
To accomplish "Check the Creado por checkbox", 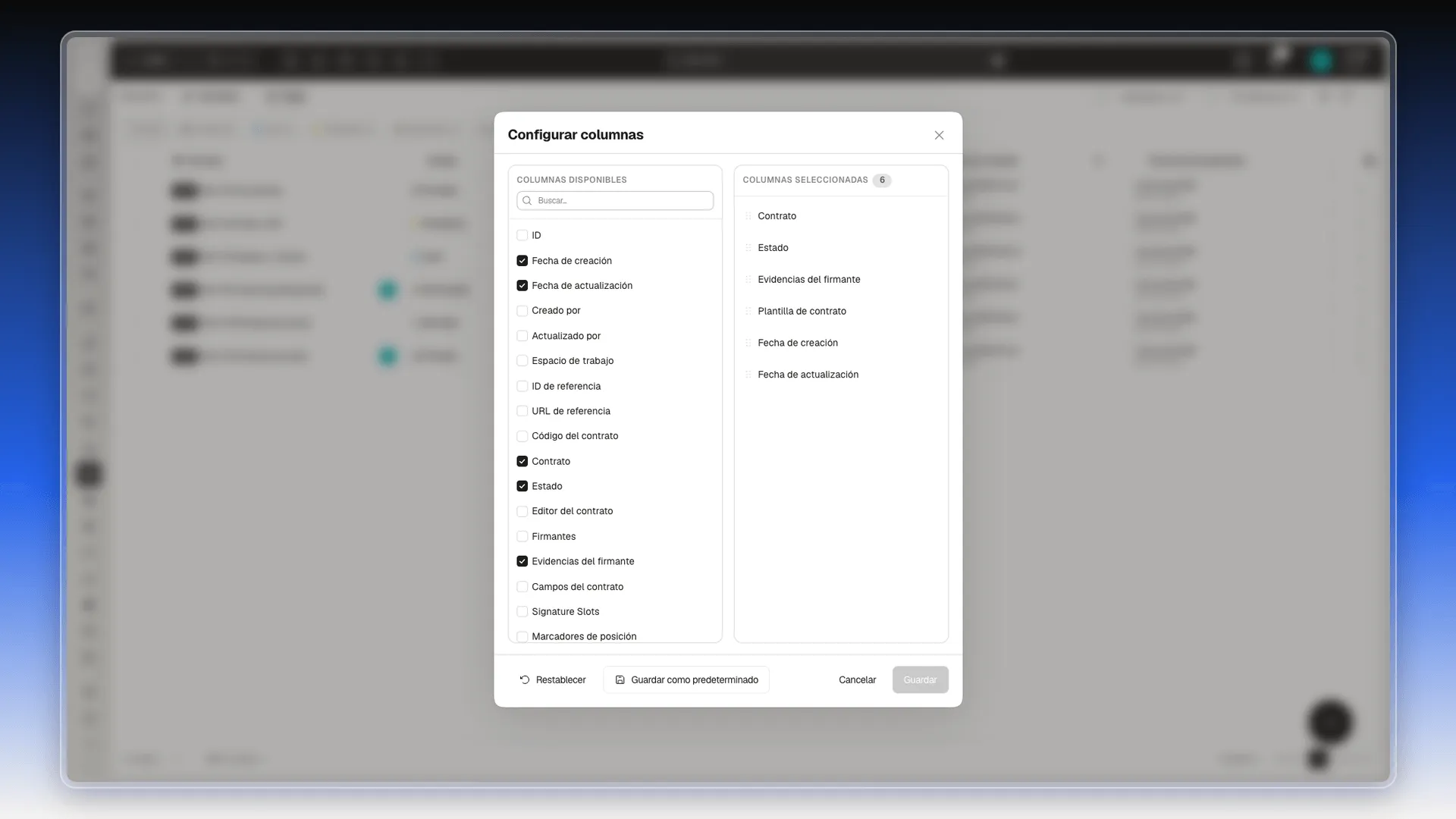I will click(522, 311).
